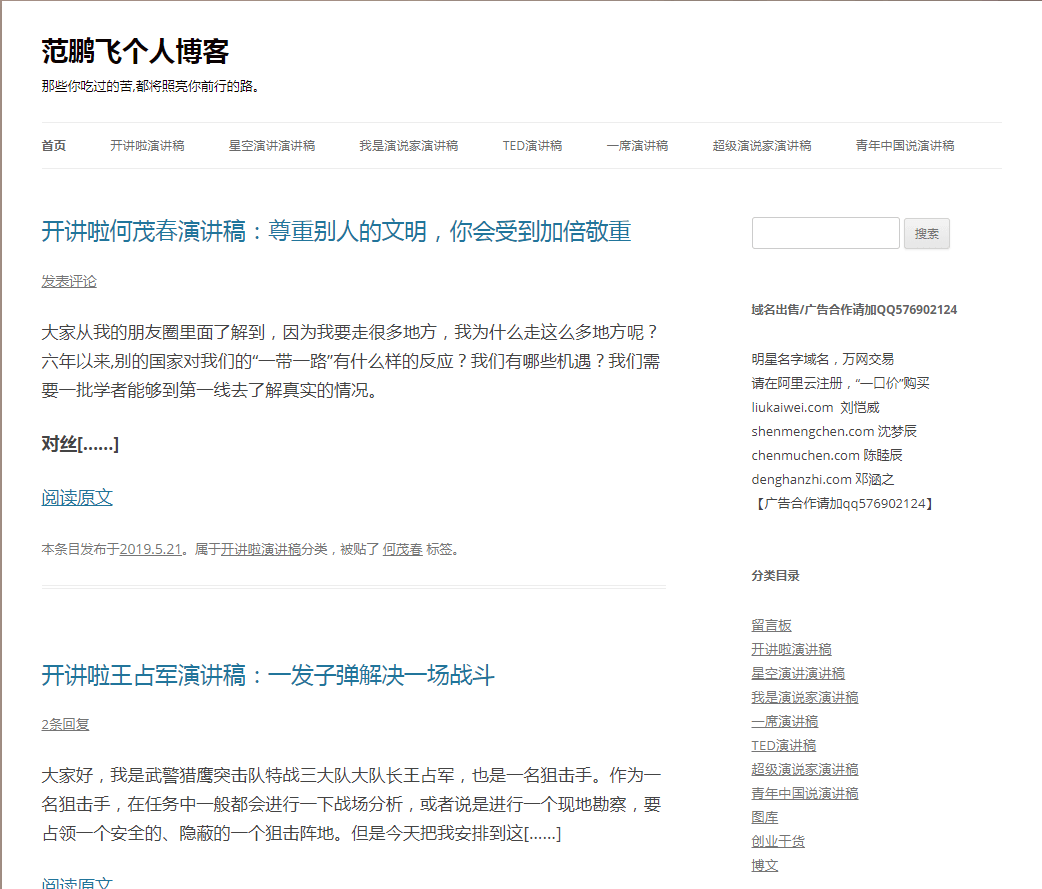
Task: Select 创业干货 in the sidebar category list
Action: [778, 841]
